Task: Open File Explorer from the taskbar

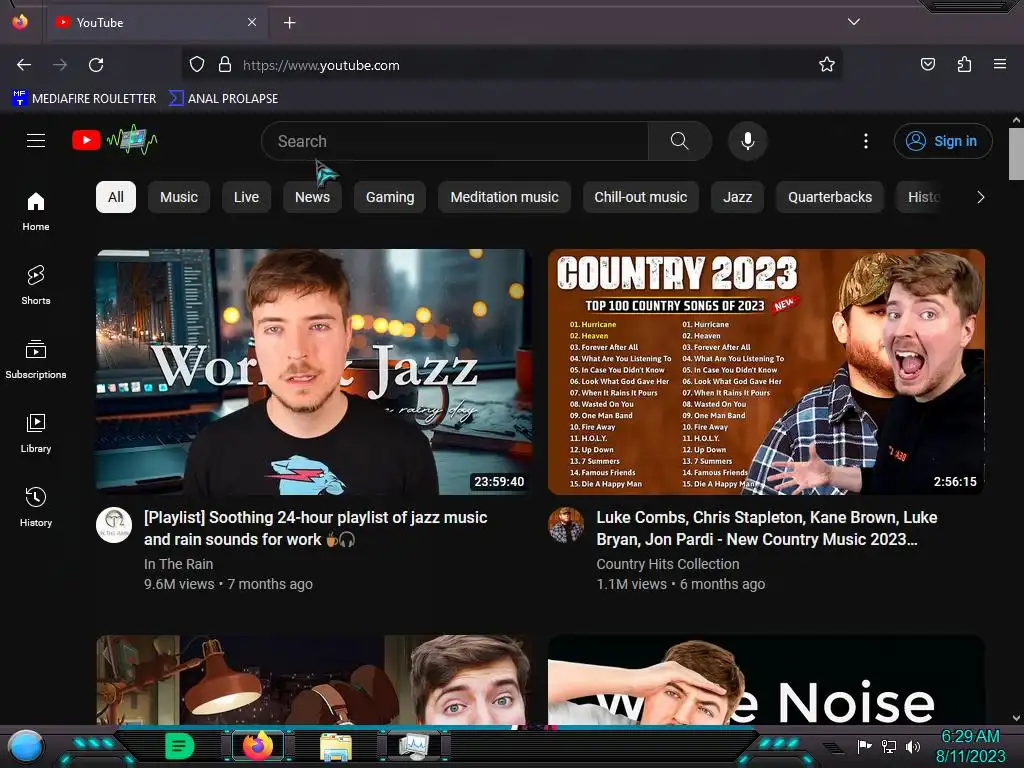Action: point(336,747)
